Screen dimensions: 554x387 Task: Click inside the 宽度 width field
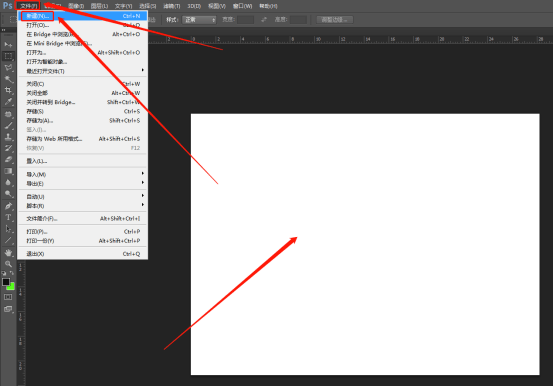click(246, 20)
